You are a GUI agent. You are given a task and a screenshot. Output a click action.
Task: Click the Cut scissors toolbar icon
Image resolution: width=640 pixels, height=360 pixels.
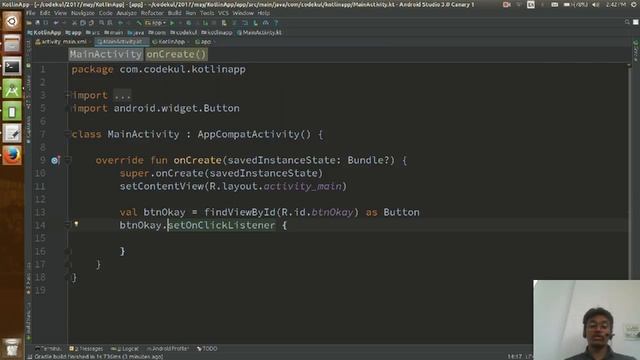point(74,23)
